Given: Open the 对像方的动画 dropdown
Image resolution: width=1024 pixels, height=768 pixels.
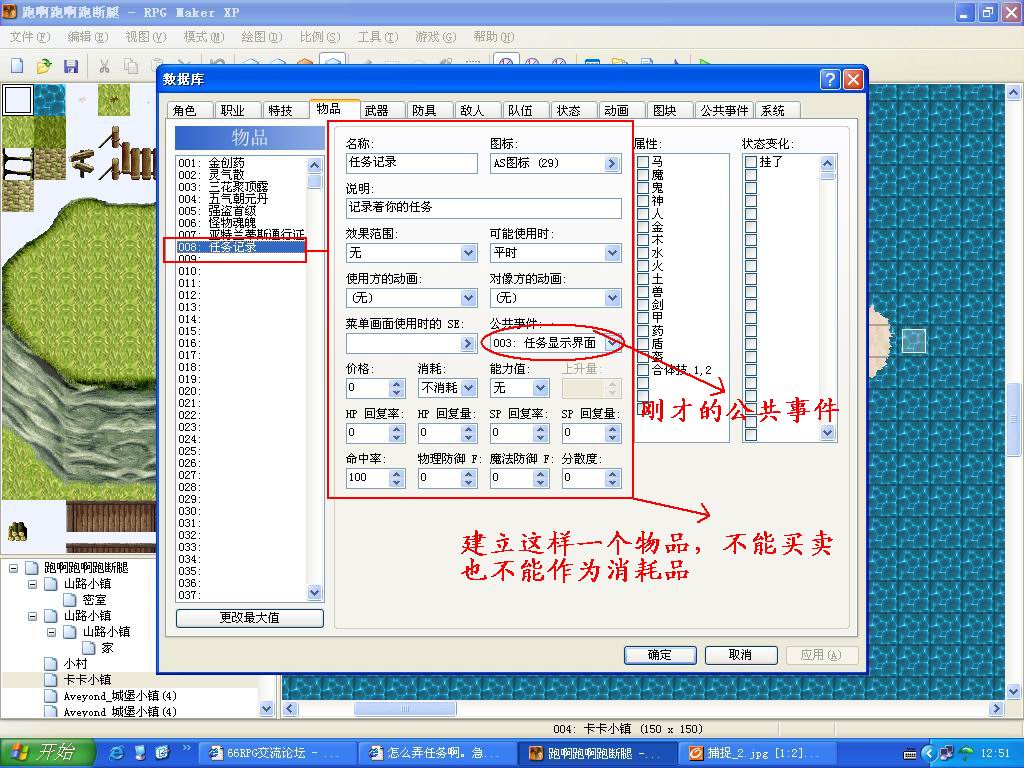Looking at the screenshot, I should pyautogui.click(x=612, y=298).
